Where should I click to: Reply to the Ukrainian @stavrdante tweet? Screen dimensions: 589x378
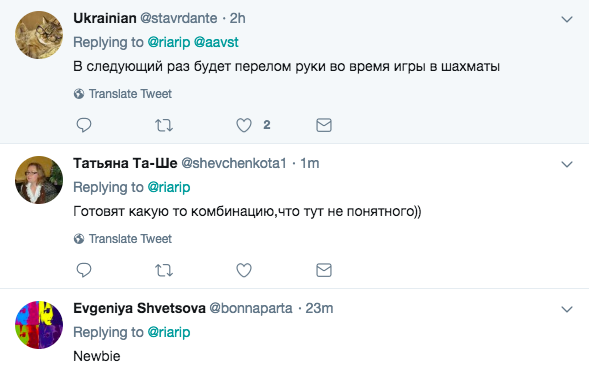pos(84,125)
